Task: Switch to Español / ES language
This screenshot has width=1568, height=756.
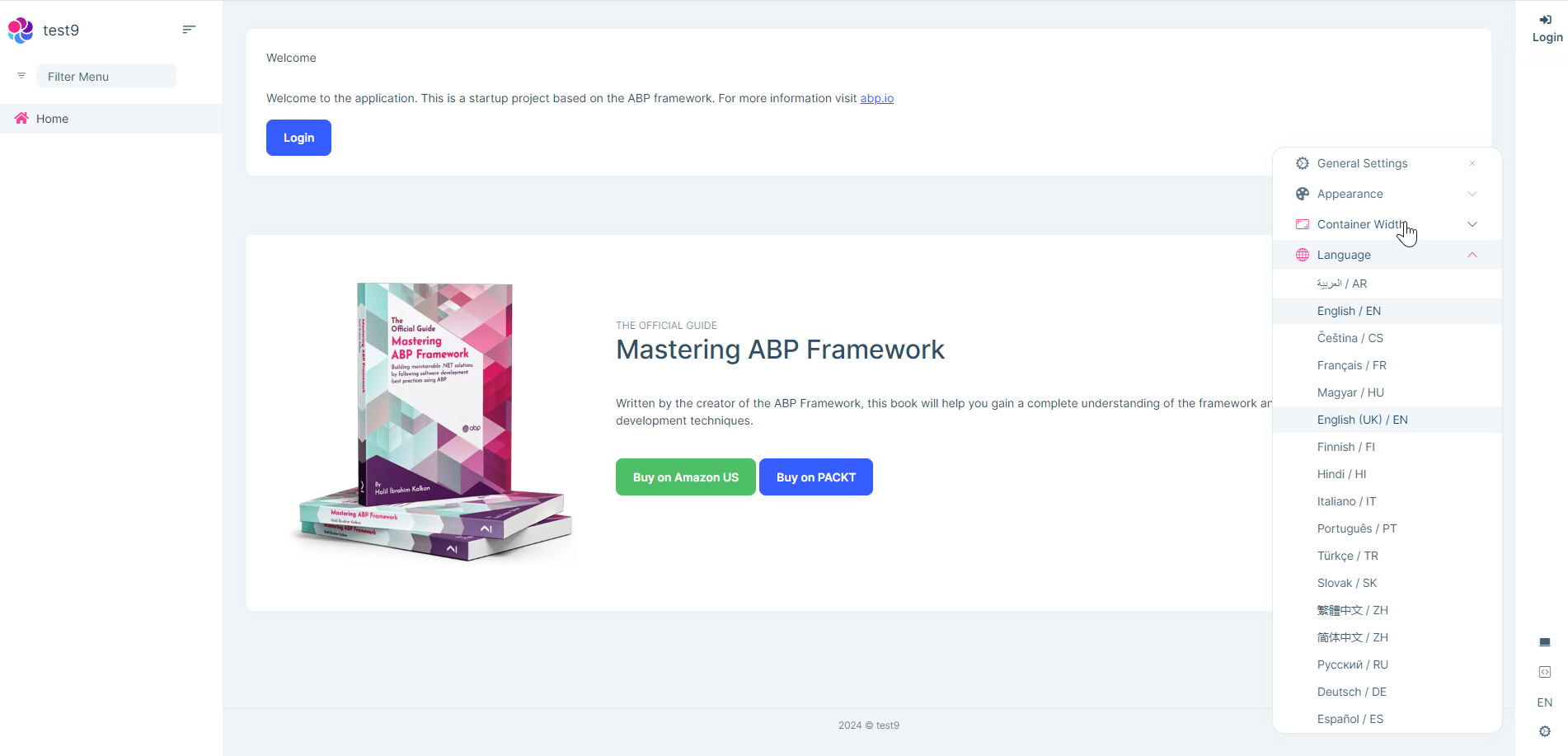Action: pyautogui.click(x=1387, y=719)
